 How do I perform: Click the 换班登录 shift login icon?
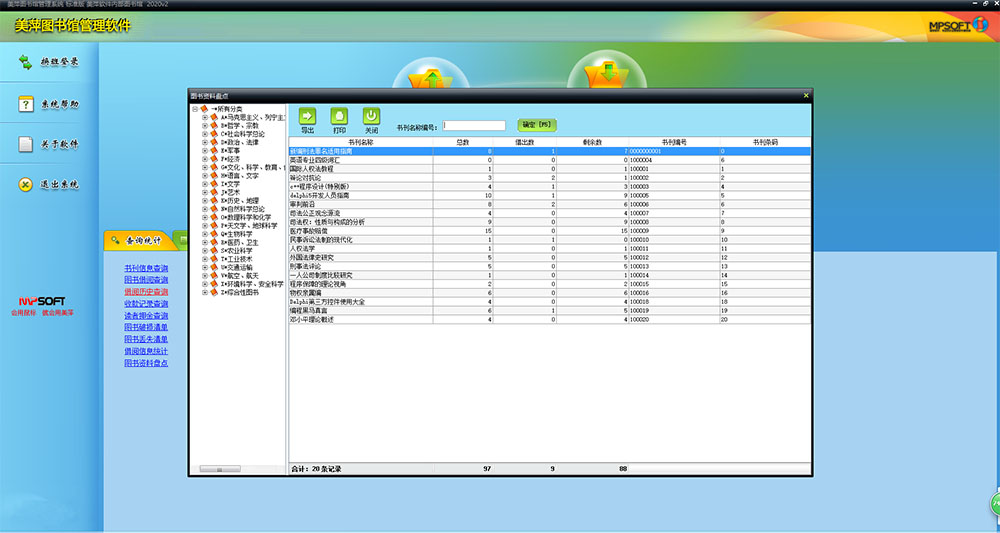click(x=26, y=63)
